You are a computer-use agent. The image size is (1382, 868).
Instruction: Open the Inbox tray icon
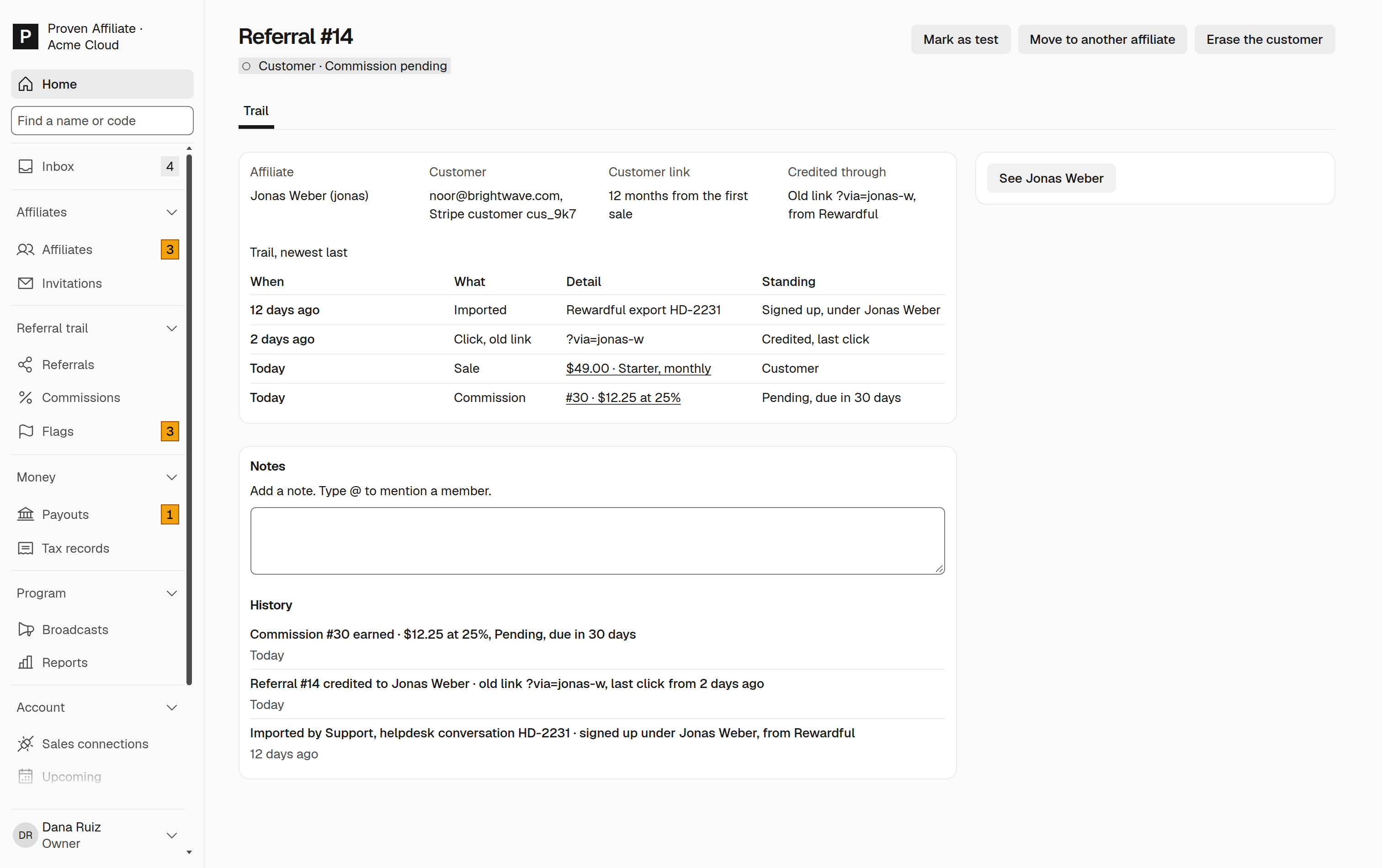pyautogui.click(x=26, y=166)
